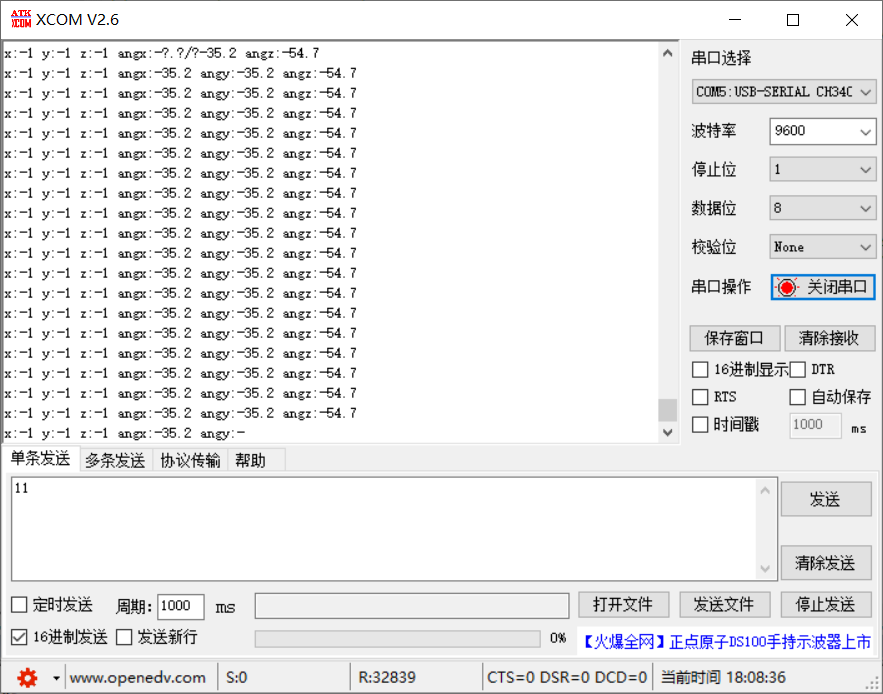Uncheck the 16进制发送 checkbox
Viewport: 883px width, 694px height.
[x=19, y=637]
